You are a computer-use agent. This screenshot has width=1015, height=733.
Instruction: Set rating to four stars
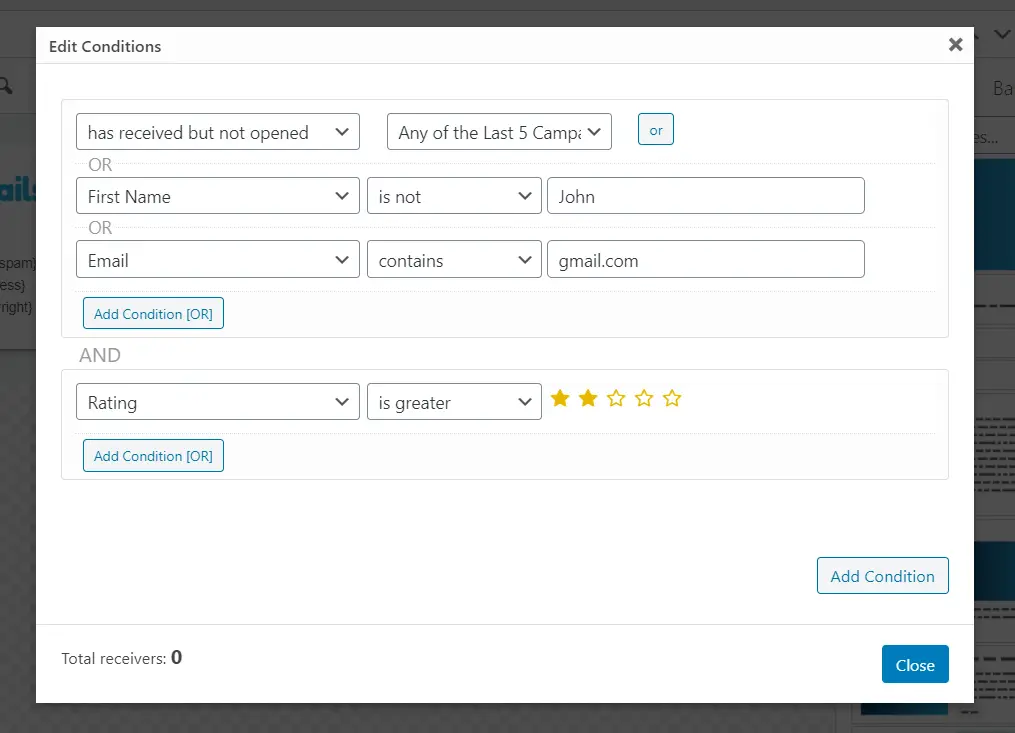pos(643,398)
